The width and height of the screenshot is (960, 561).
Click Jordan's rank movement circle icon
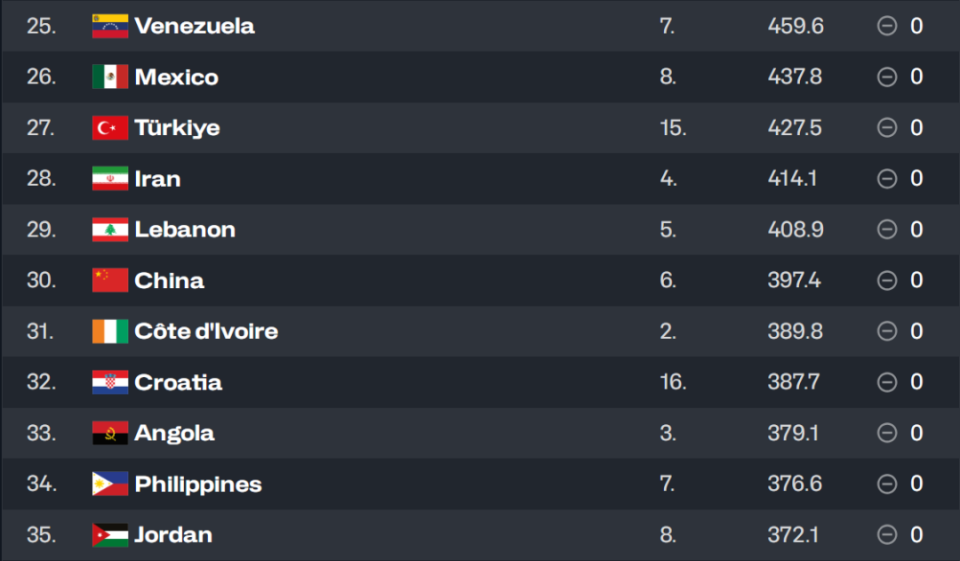point(886,535)
